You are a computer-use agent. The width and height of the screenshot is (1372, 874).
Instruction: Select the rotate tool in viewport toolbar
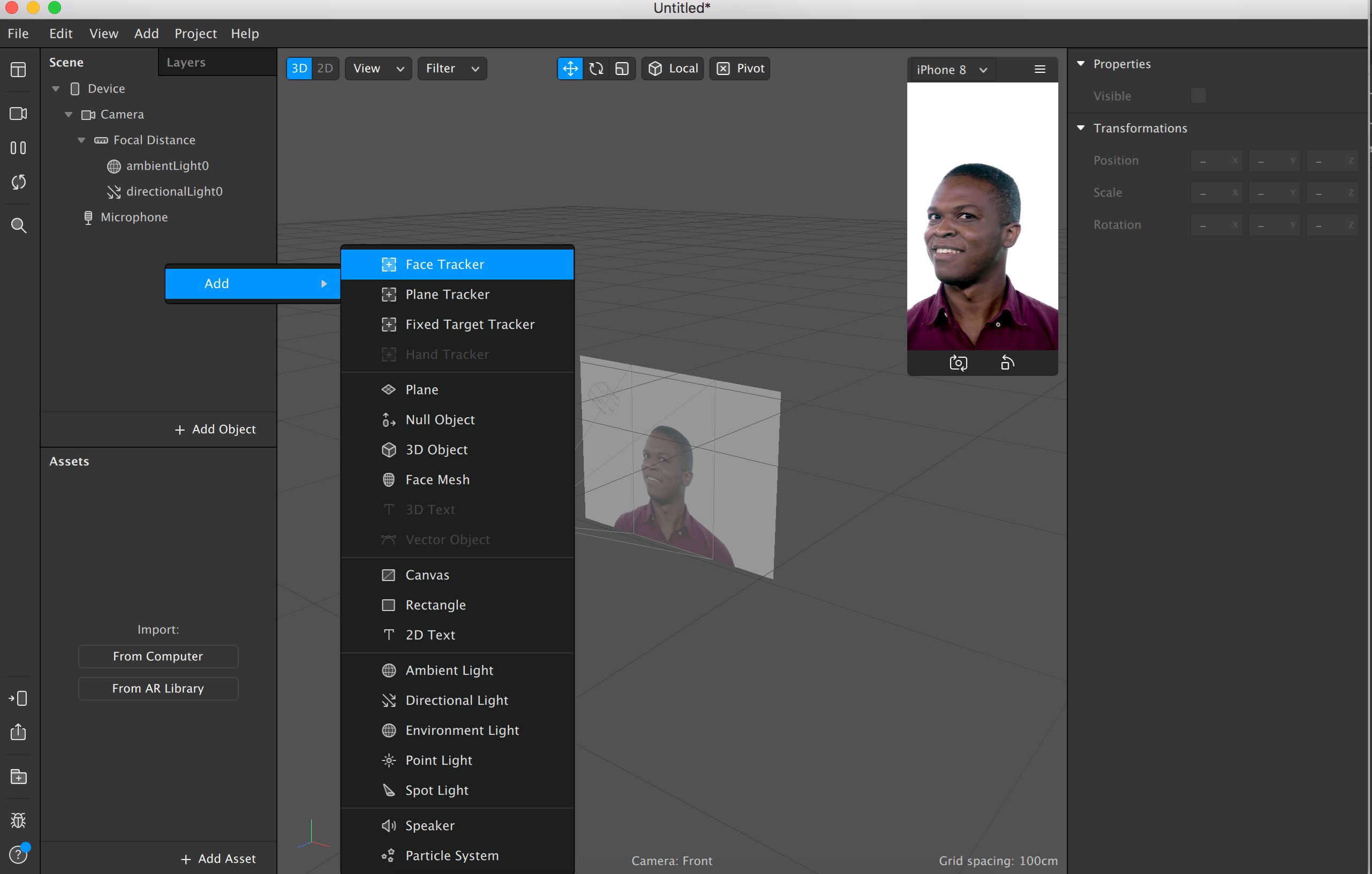pos(596,69)
